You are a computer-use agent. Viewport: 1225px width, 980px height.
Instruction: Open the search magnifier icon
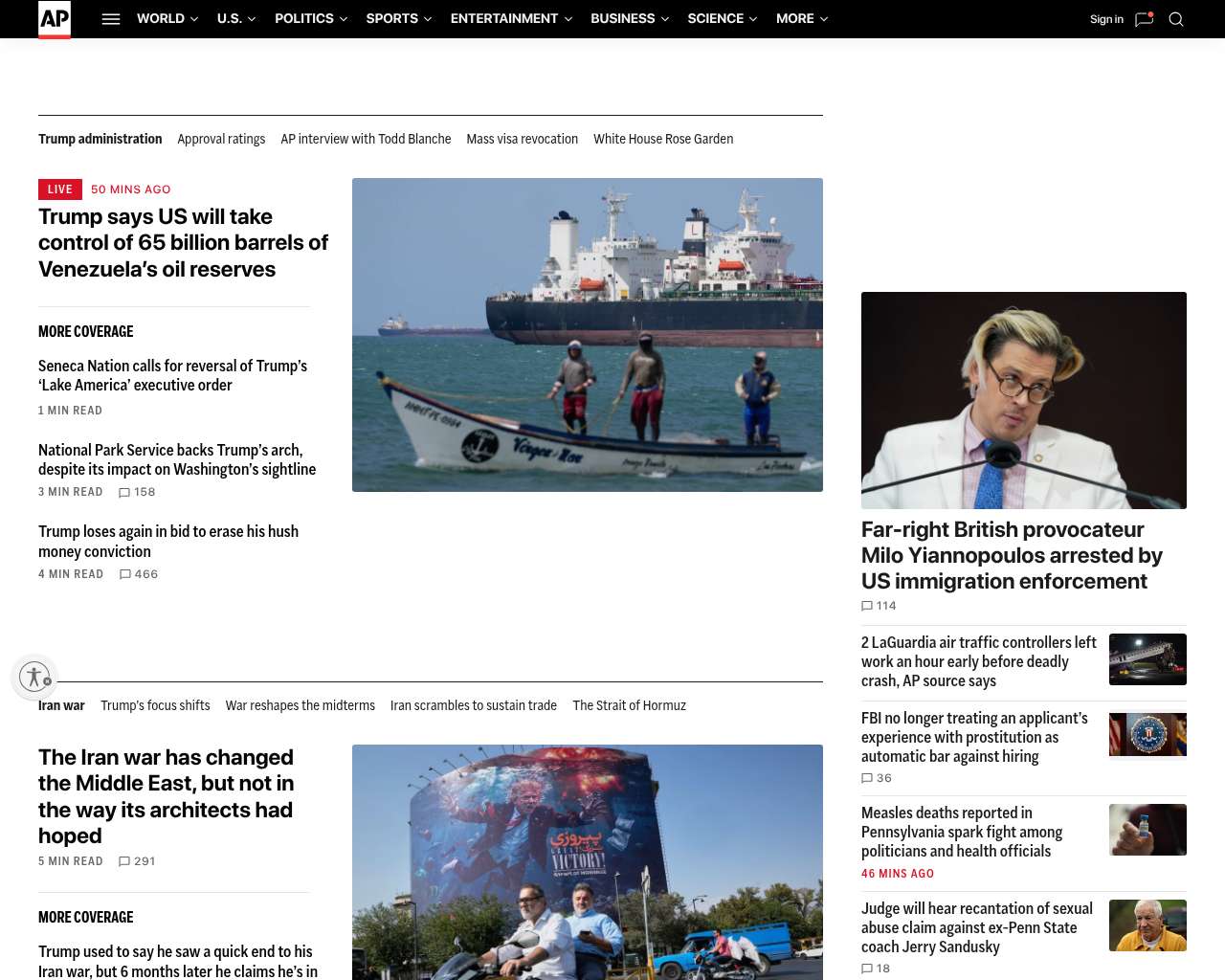pos(1176,19)
